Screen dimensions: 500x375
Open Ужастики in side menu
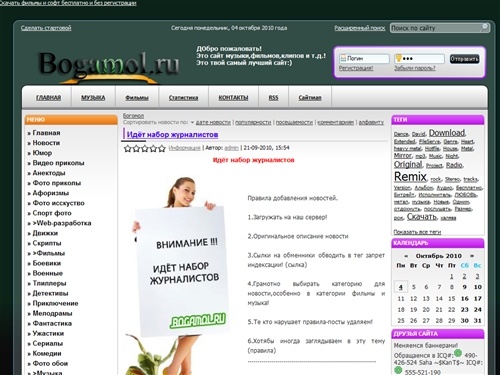pyautogui.click(x=48, y=333)
